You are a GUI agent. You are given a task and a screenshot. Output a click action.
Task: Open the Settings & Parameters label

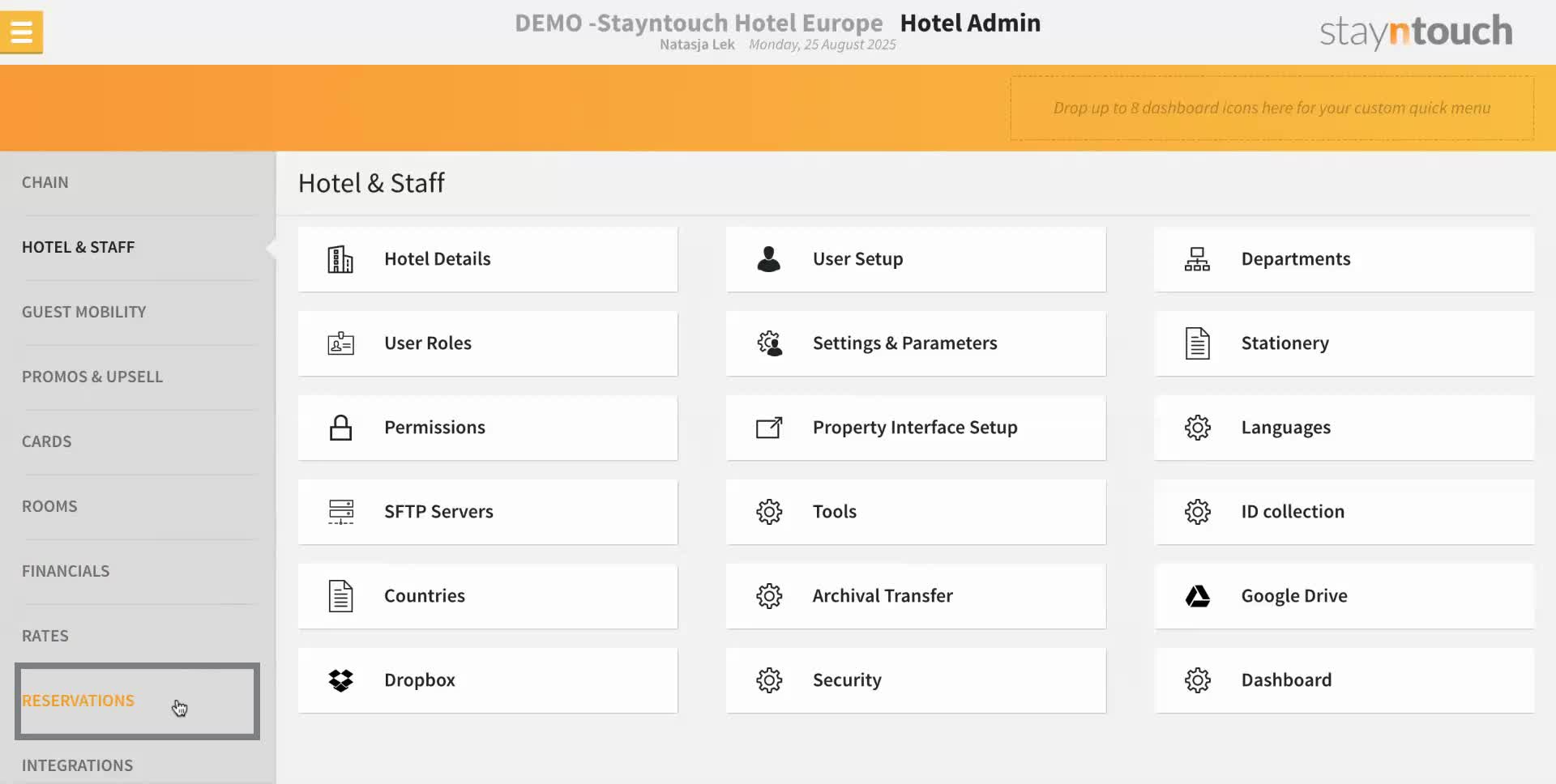pyautogui.click(x=904, y=343)
